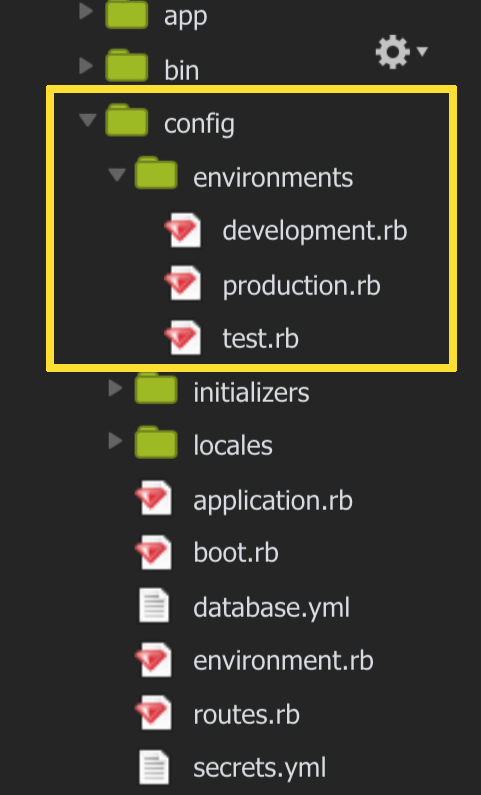The image size is (481, 795).
Task: Click the document icon of database.yml
Action: [154, 605]
